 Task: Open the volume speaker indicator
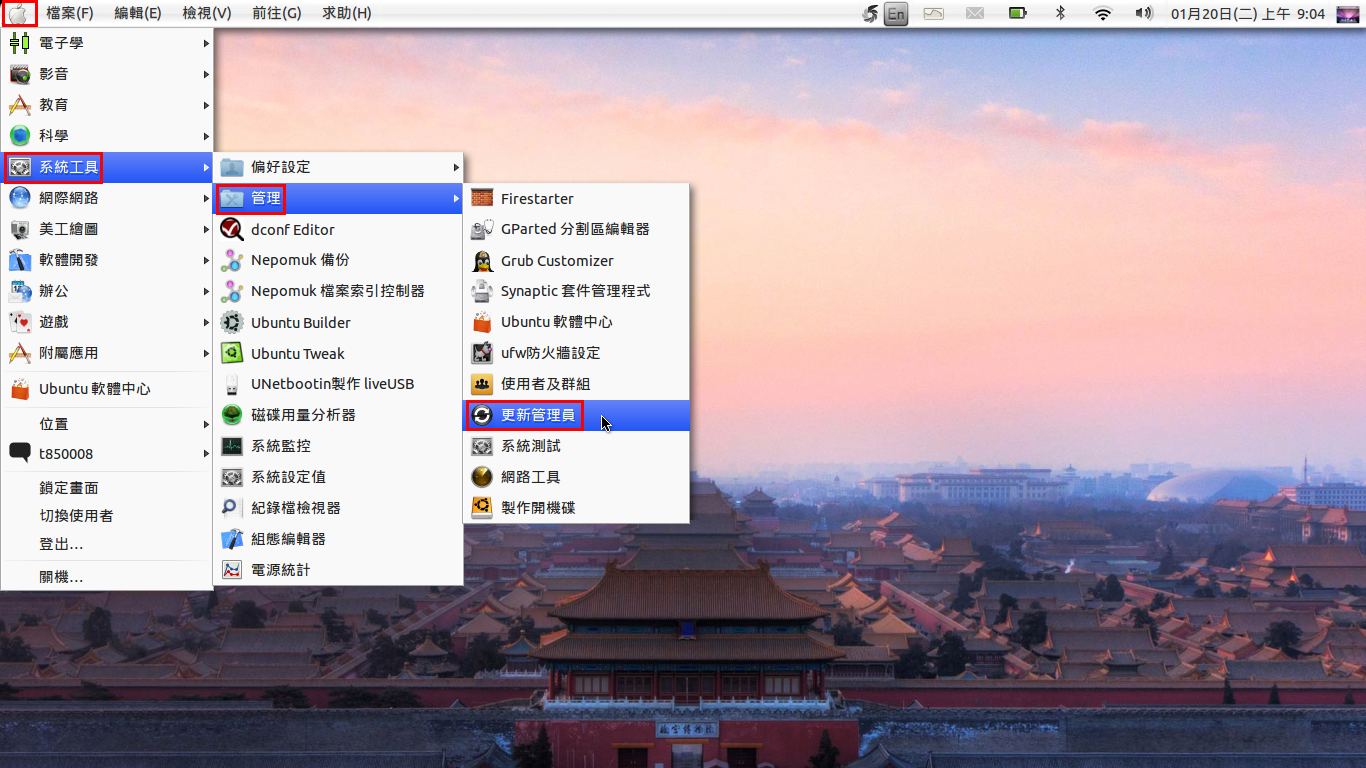click(x=1144, y=14)
